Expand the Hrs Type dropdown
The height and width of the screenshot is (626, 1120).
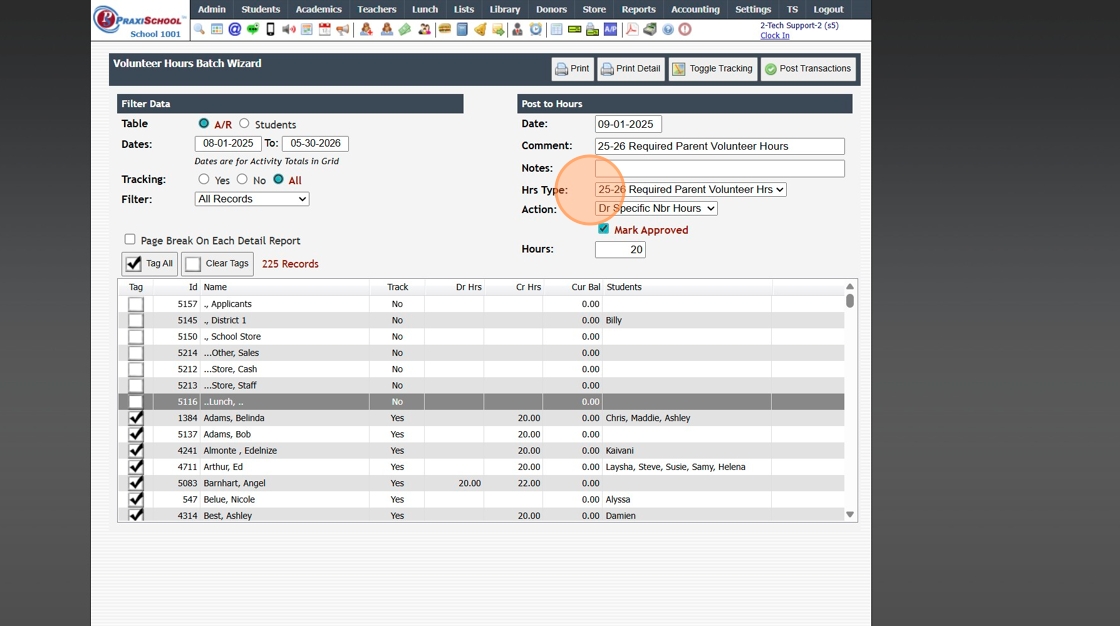[690, 189]
